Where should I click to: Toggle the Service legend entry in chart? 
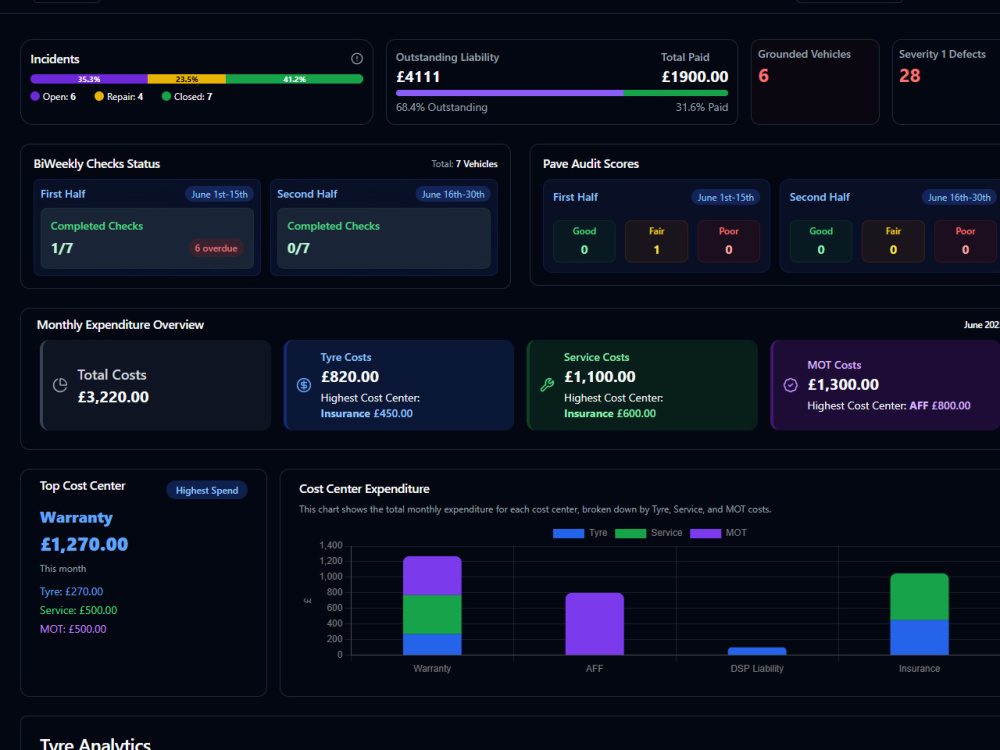649,533
